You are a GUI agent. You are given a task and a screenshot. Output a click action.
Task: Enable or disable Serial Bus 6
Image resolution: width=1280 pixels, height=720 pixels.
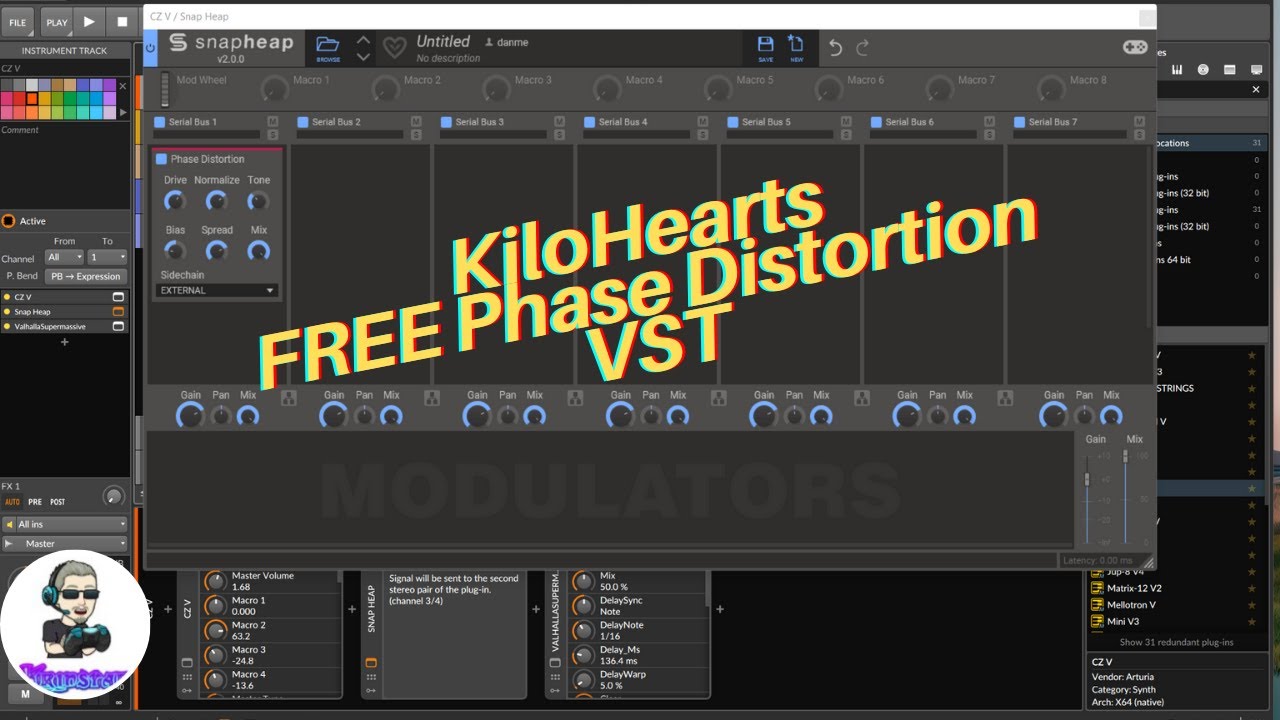876,122
